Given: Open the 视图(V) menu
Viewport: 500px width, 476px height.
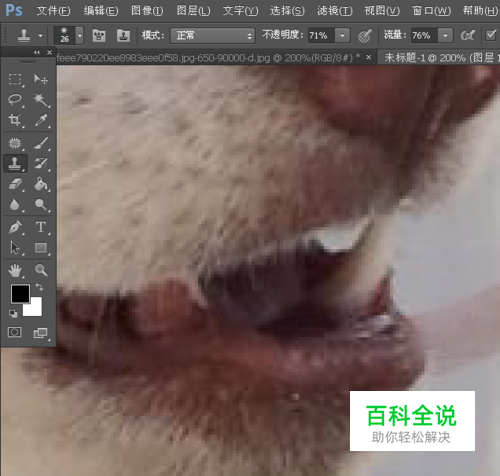Looking at the screenshot, I should coord(382,11).
